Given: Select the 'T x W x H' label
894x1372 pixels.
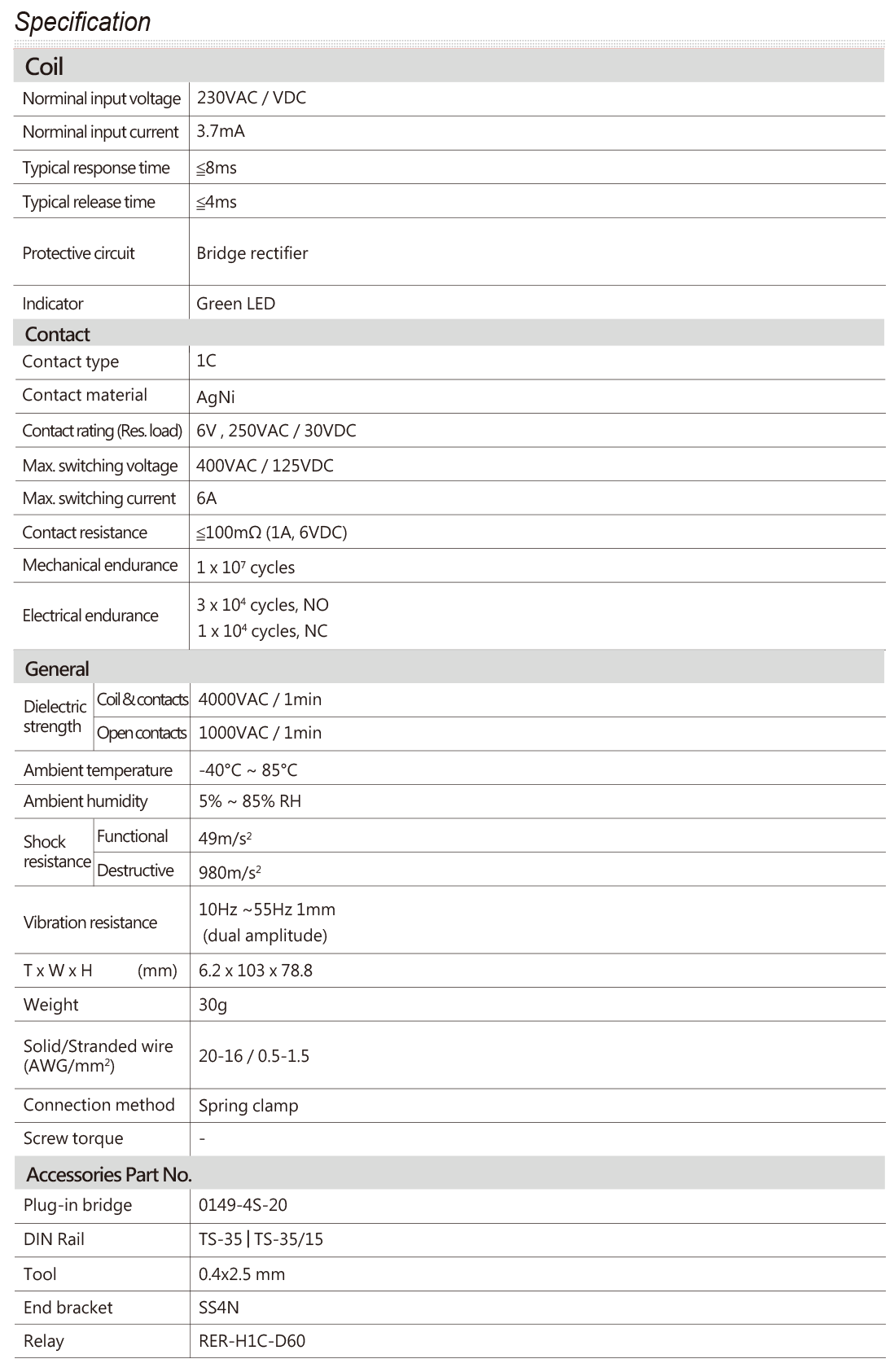Looking at the screenshot, I should pyautogui.click(x=58, y=971).
